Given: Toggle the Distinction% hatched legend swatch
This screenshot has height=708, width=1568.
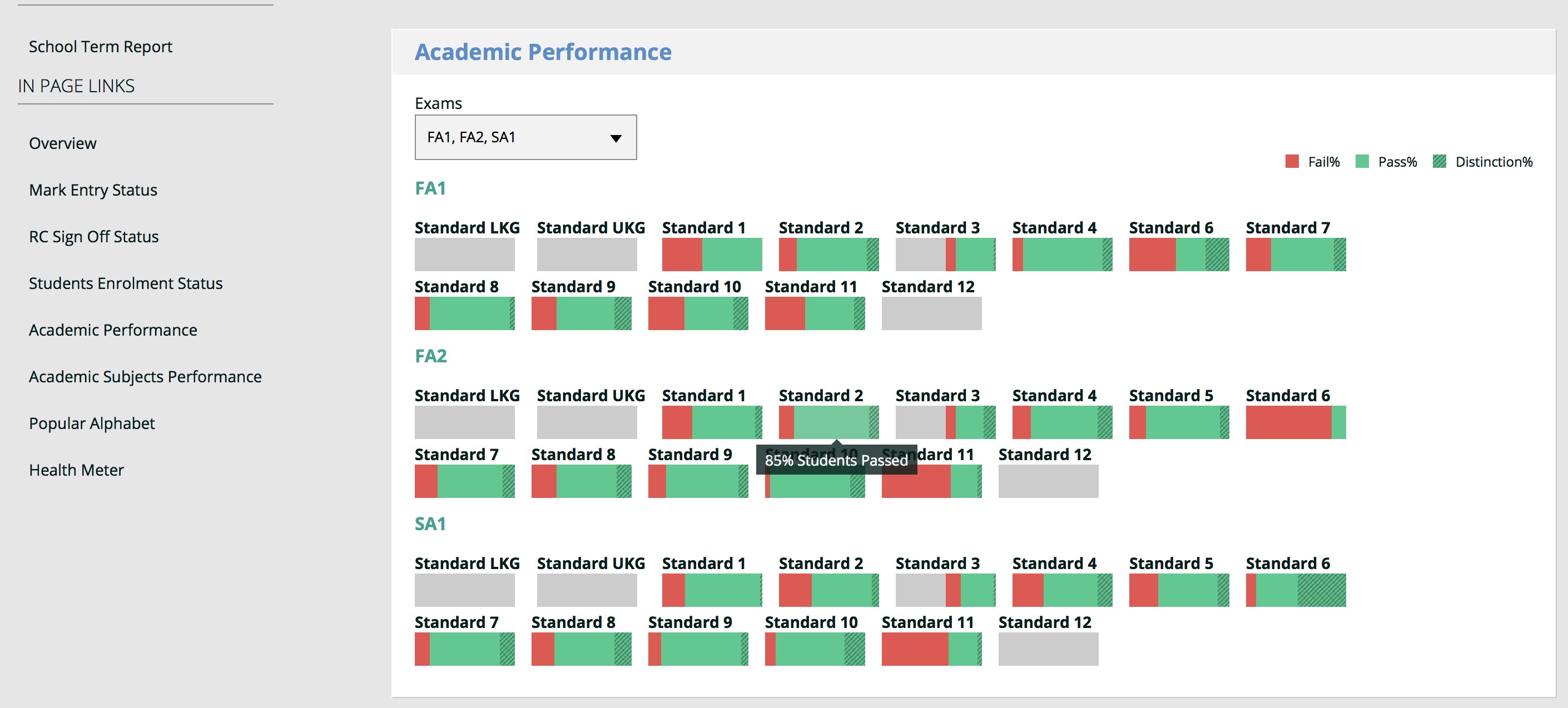Looking at the screenshot, I should [1439, 161].
